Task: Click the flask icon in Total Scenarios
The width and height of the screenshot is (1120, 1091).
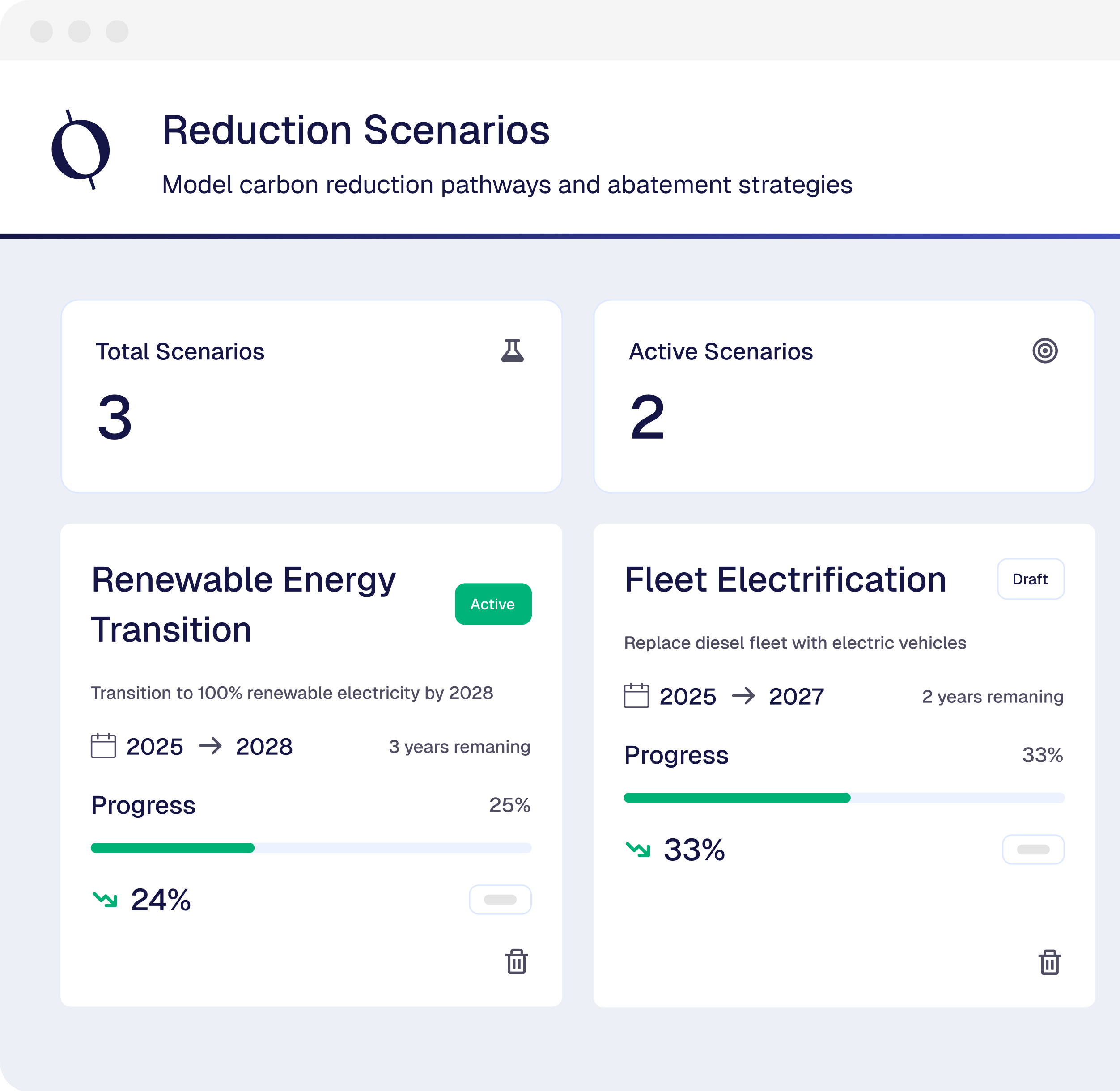Action: coord(512,351)
